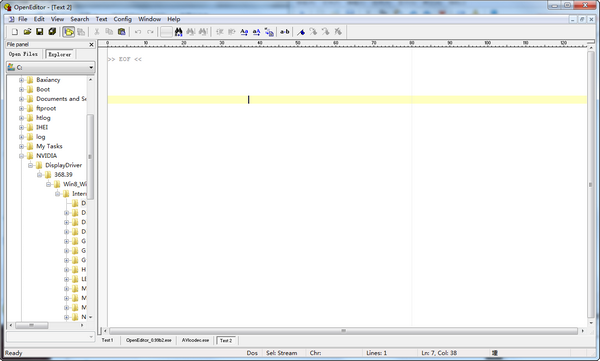This screenshot has width=600, height=361.
Task: Expand the Boot folder node
Action: (21, 89)
